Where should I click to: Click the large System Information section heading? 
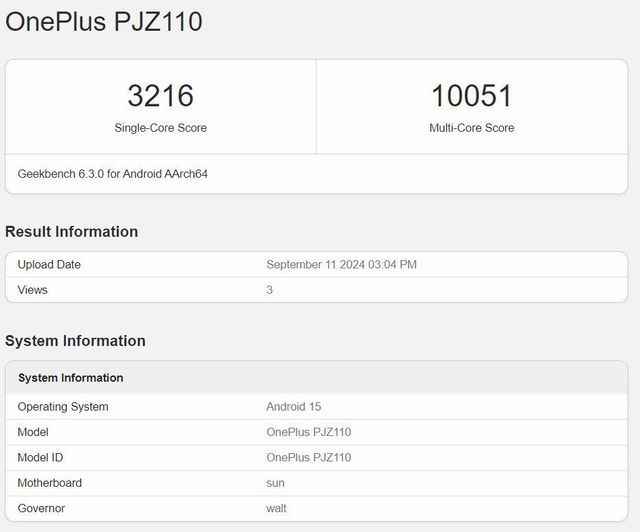click(x=76, y=341)
